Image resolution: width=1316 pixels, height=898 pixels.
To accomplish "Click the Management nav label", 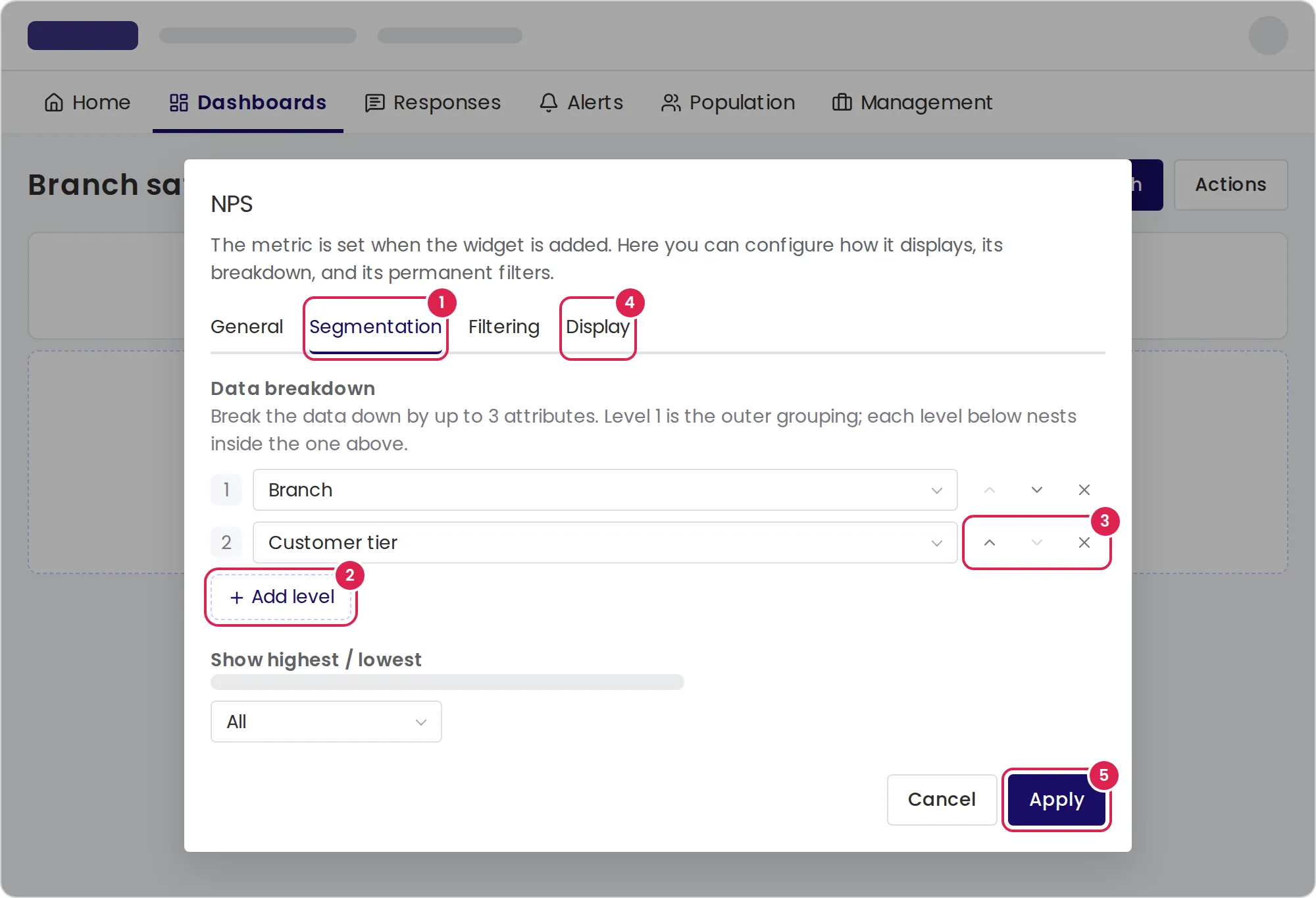I will click(x=926, y=103).
